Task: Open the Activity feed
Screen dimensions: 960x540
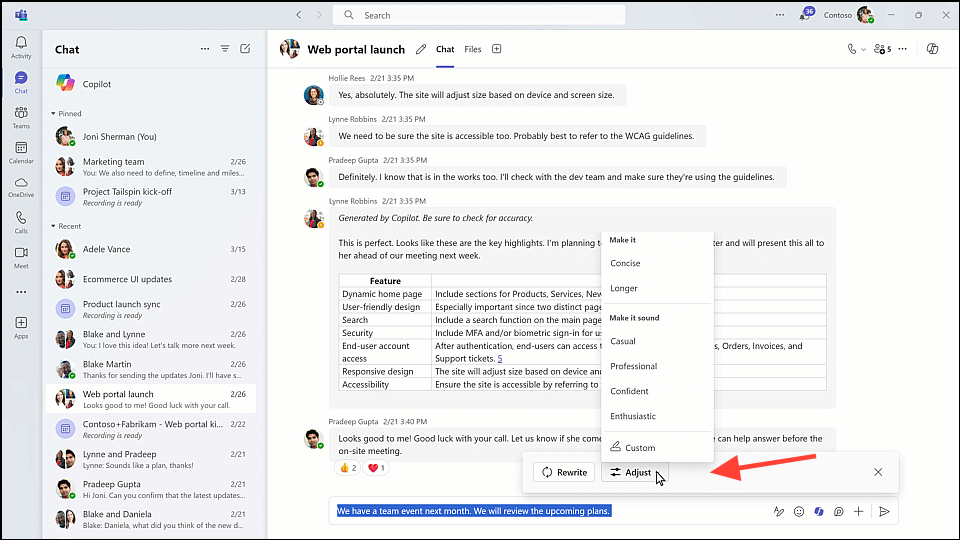Action: pyautogui.click(x=21, y=47)
